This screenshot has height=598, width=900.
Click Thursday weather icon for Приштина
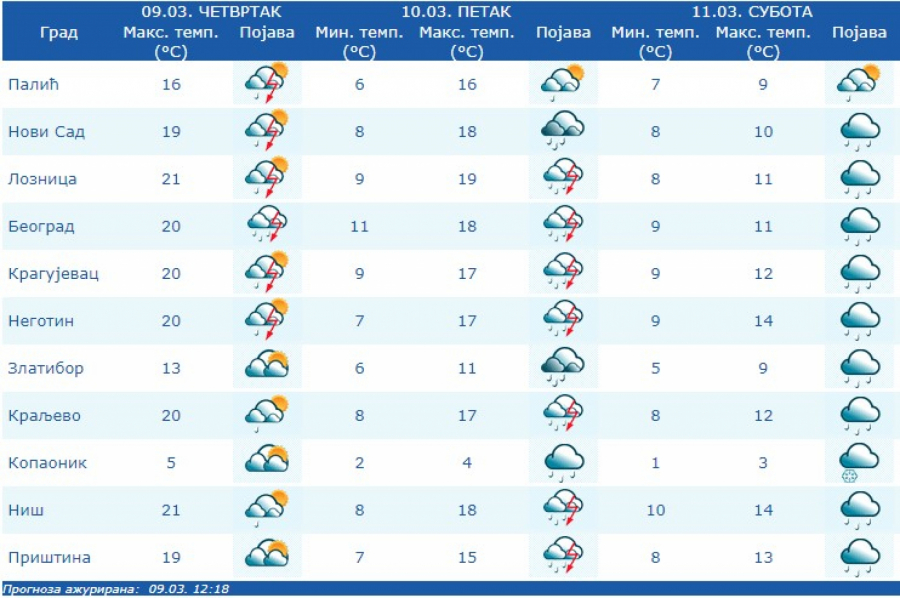coord(267,557)
